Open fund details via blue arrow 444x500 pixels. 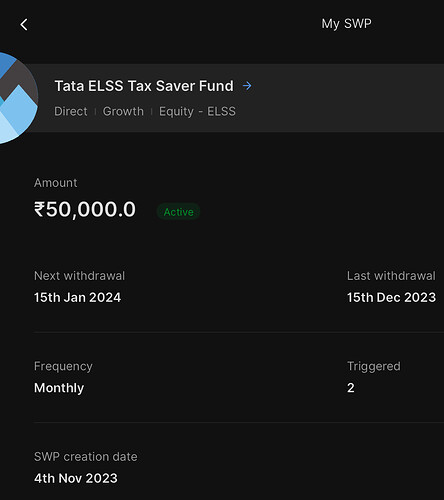pyautogui.click(x=247, y=86)
